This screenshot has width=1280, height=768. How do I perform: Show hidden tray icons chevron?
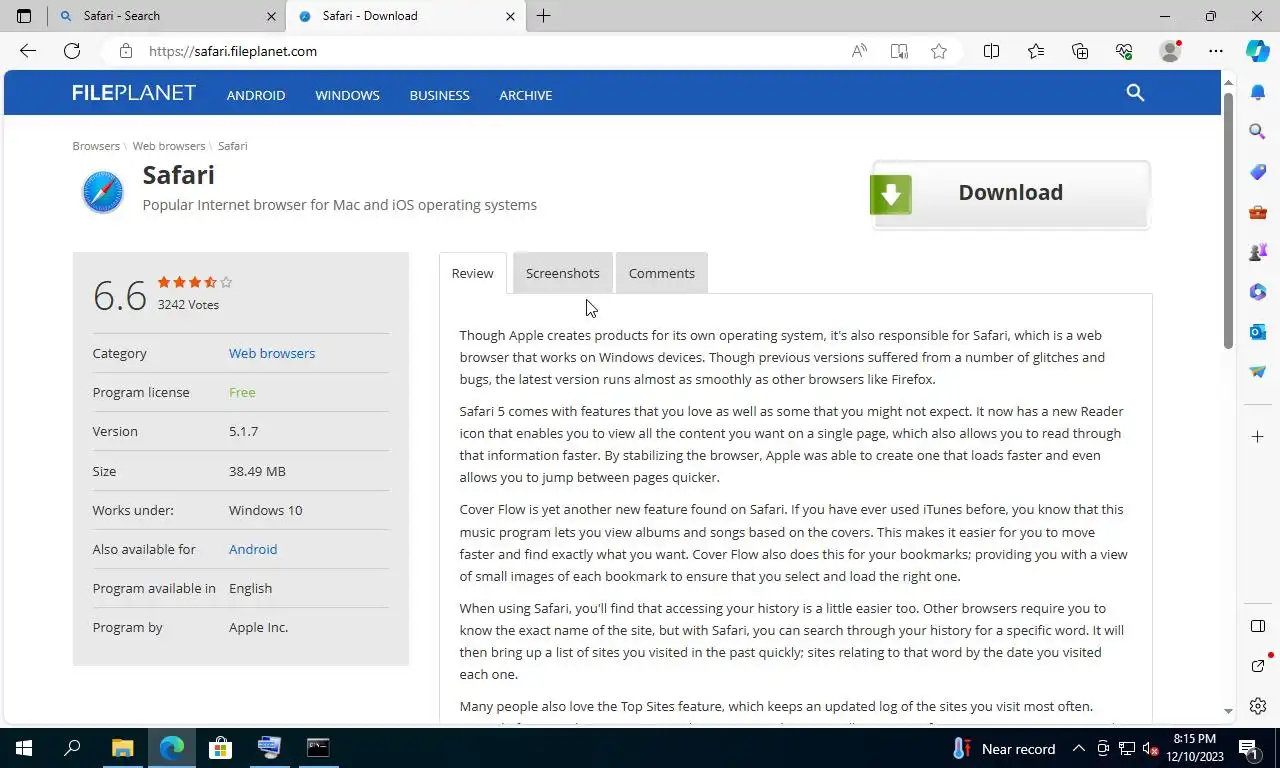[x=1079, y=748]
